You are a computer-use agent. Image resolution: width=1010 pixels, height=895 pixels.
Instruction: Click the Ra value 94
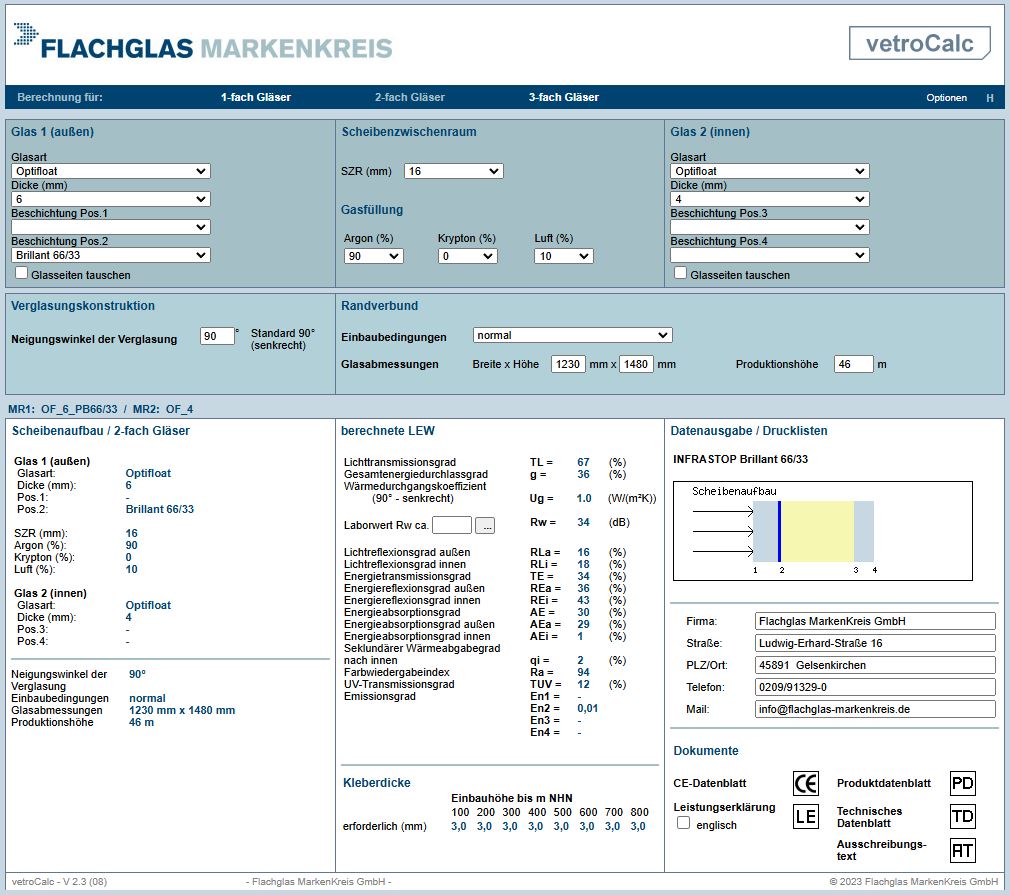pos(584,672)
